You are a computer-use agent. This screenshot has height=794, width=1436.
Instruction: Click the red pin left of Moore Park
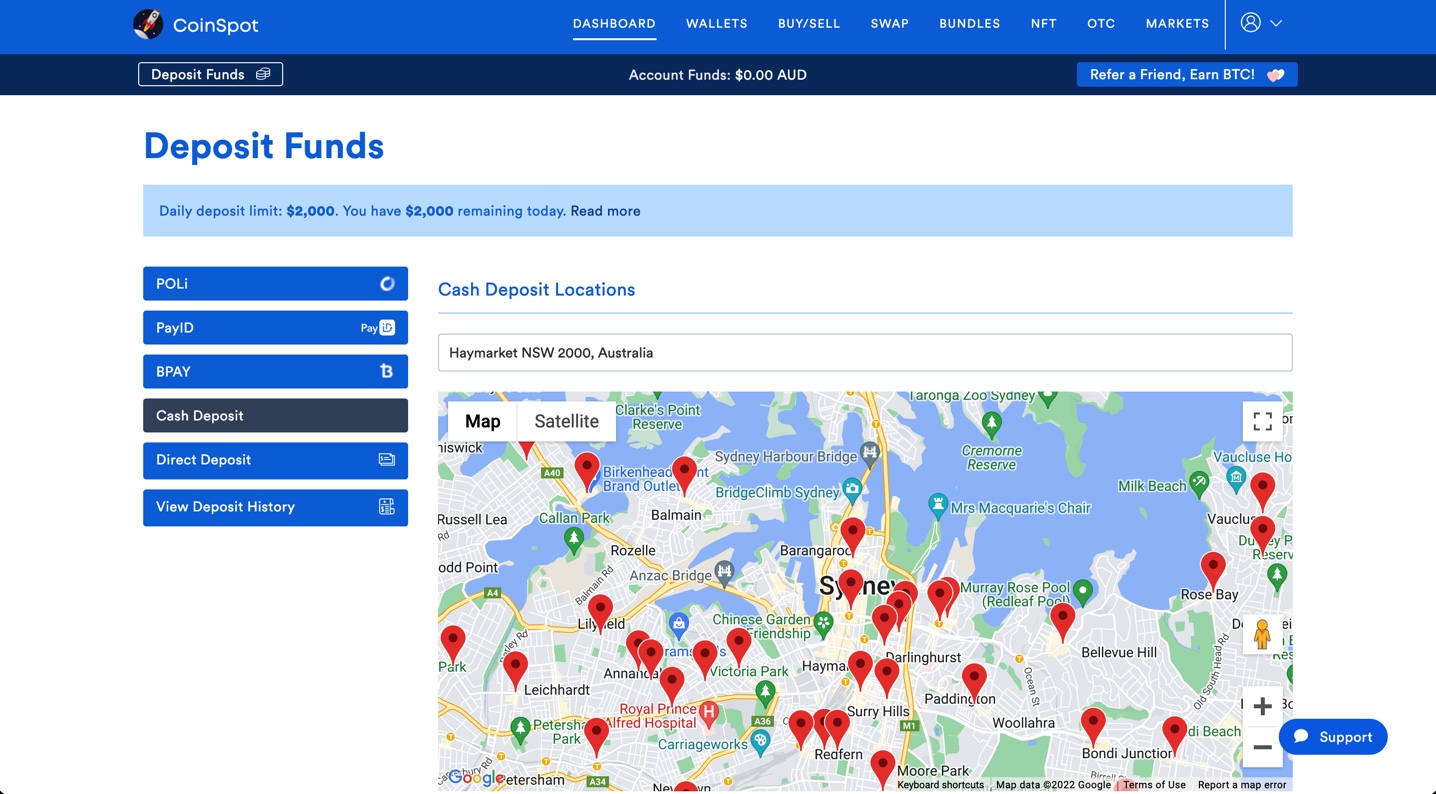pyautogui.click(x=882, y=769)
